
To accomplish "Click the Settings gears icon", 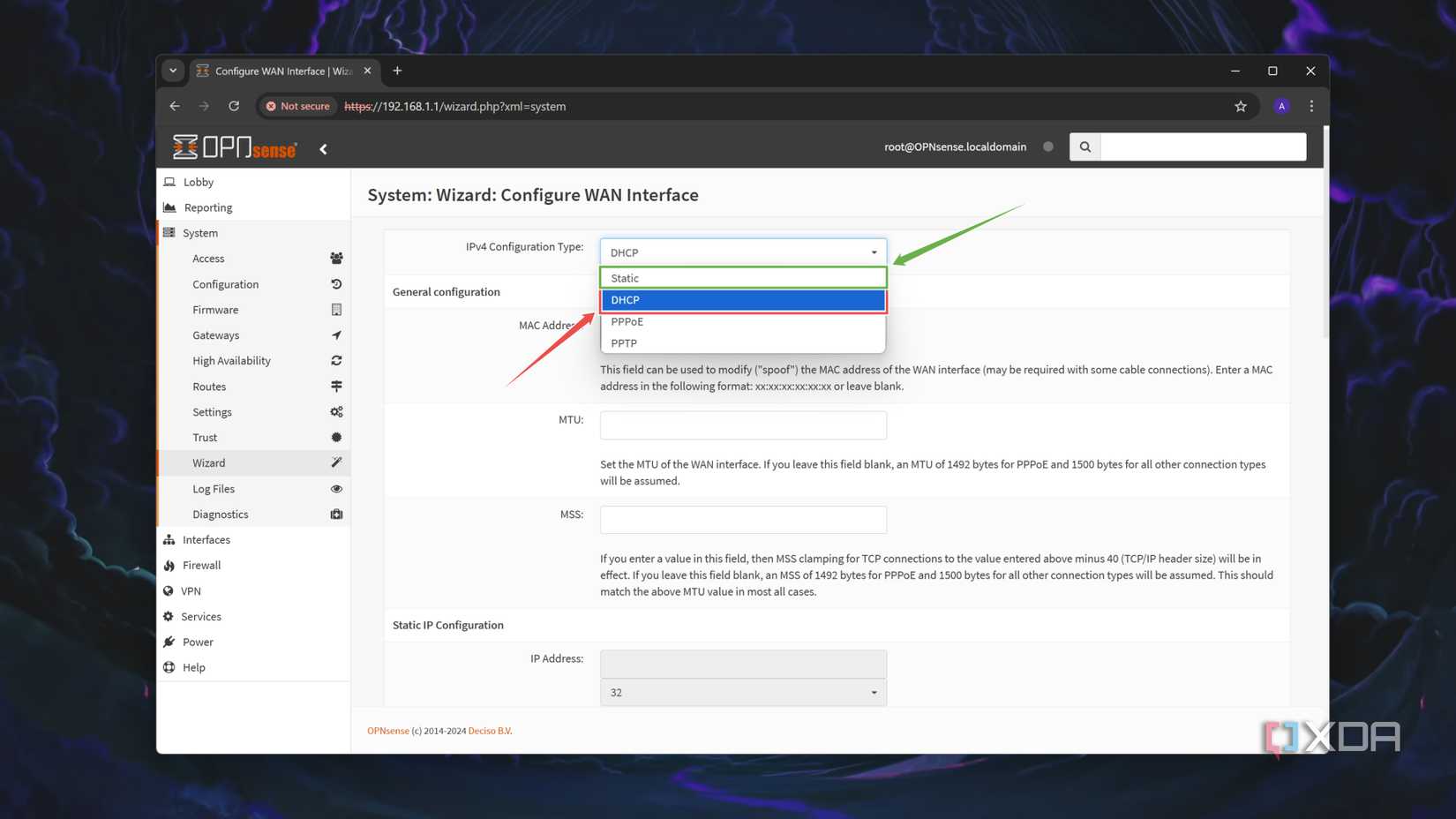I will pos(336,411).
